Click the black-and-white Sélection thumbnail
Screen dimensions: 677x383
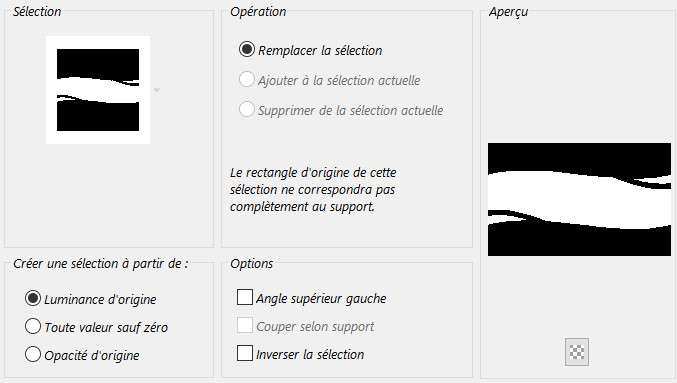tap(98, 90)
